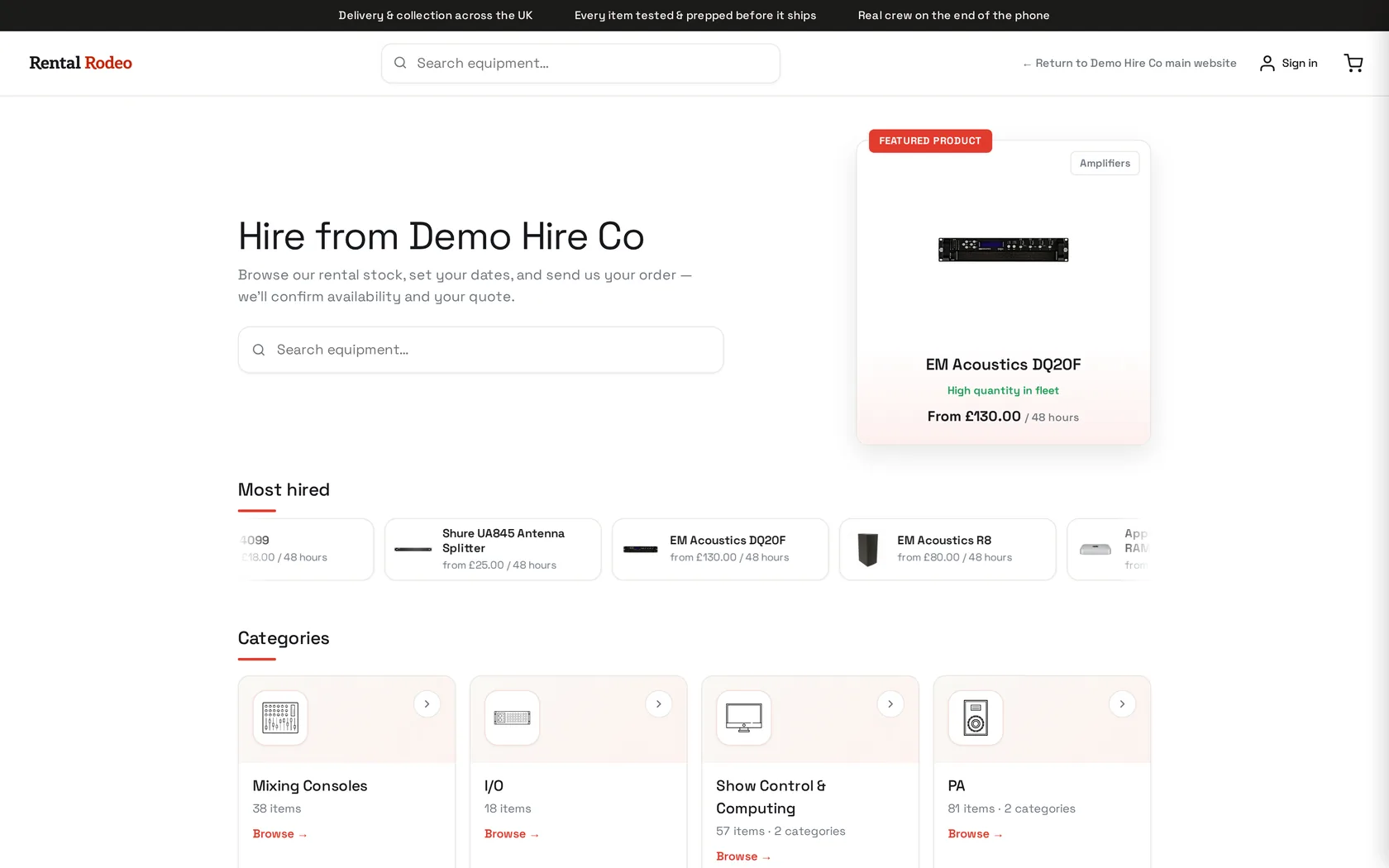Click Return to Demo Hire Co main website

click(x=1129, y=63)
